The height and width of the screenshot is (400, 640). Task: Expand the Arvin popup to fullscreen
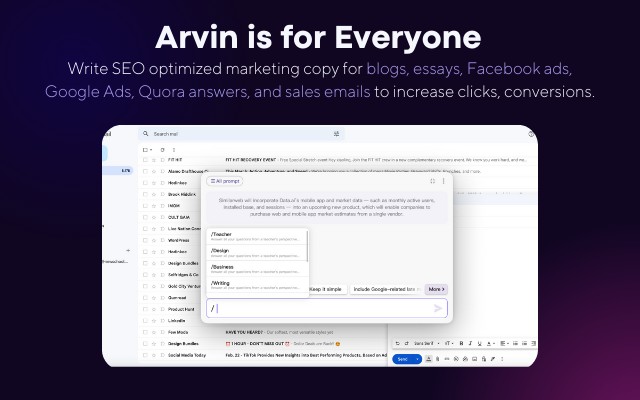tap(433, 181)
